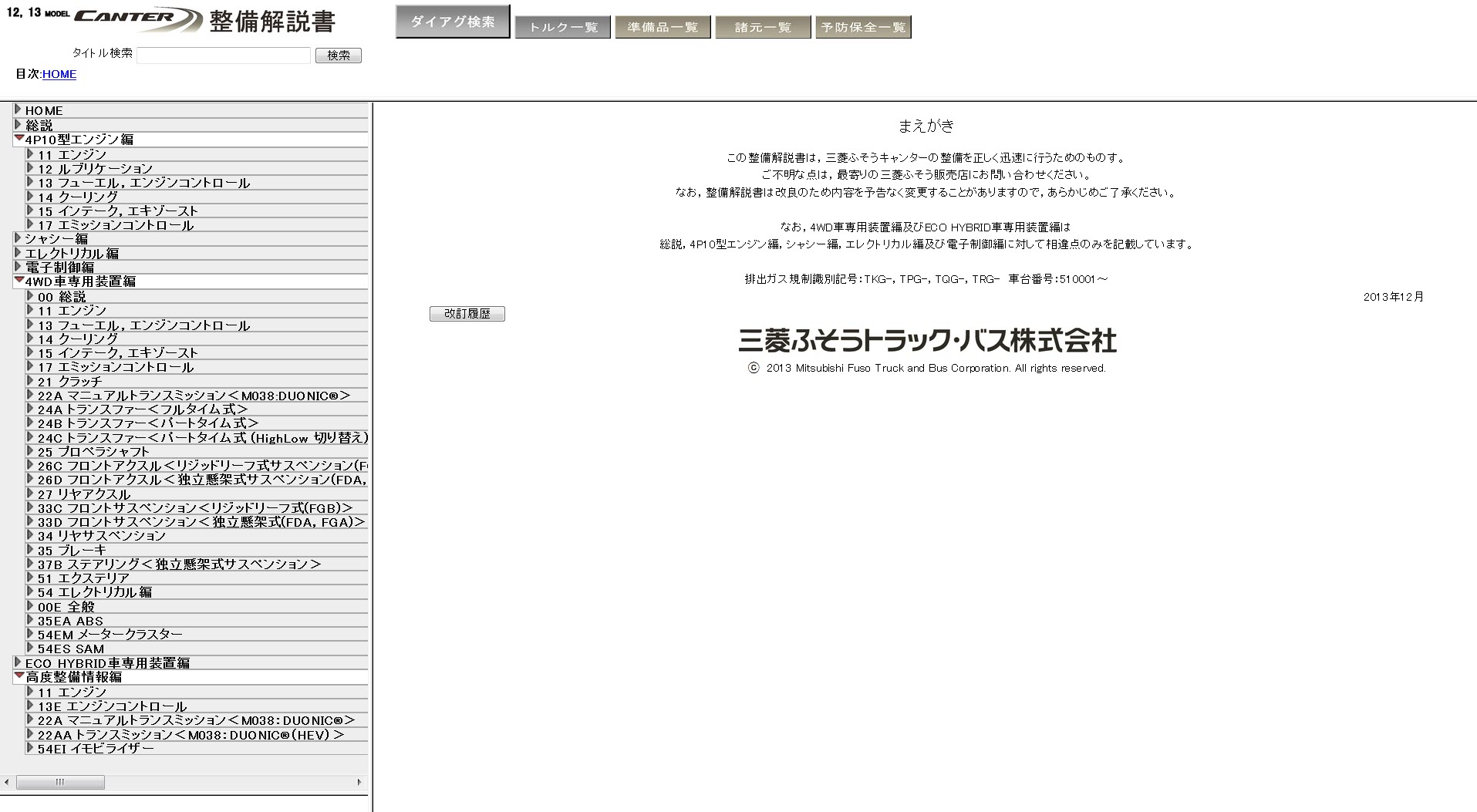Screen dimensions: 1477x812
Task: Select 54EI イモビライザー tree item
Action: [x=96, y=748]
